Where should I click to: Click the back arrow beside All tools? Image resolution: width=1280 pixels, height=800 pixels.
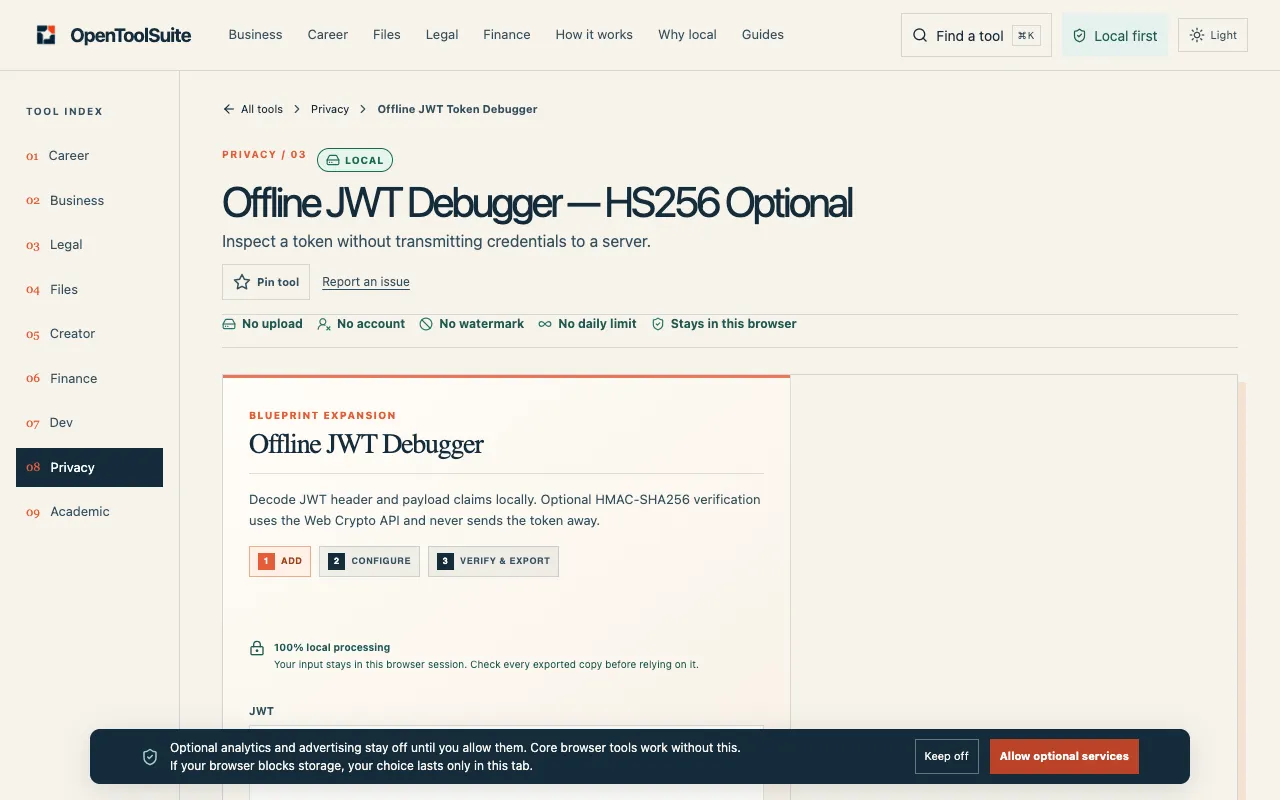(x=229, y=109)
